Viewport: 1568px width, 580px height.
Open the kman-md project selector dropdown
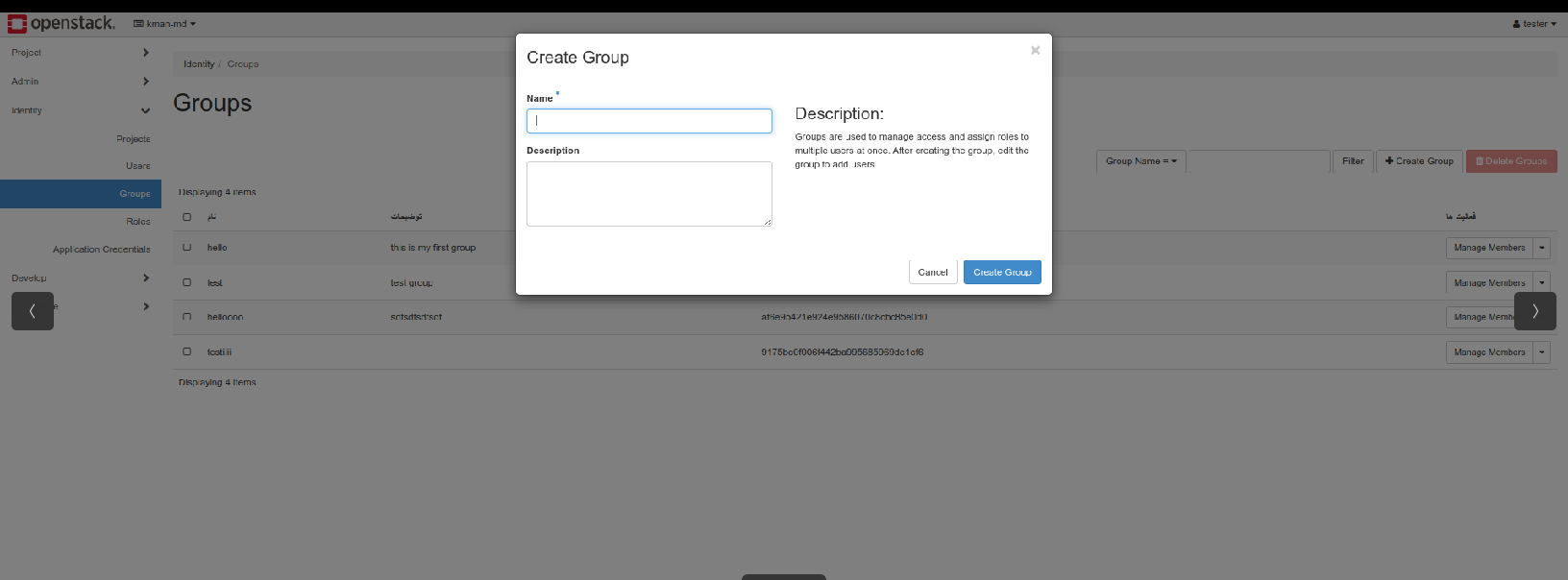pyautogui.click(x=164, y=24)
